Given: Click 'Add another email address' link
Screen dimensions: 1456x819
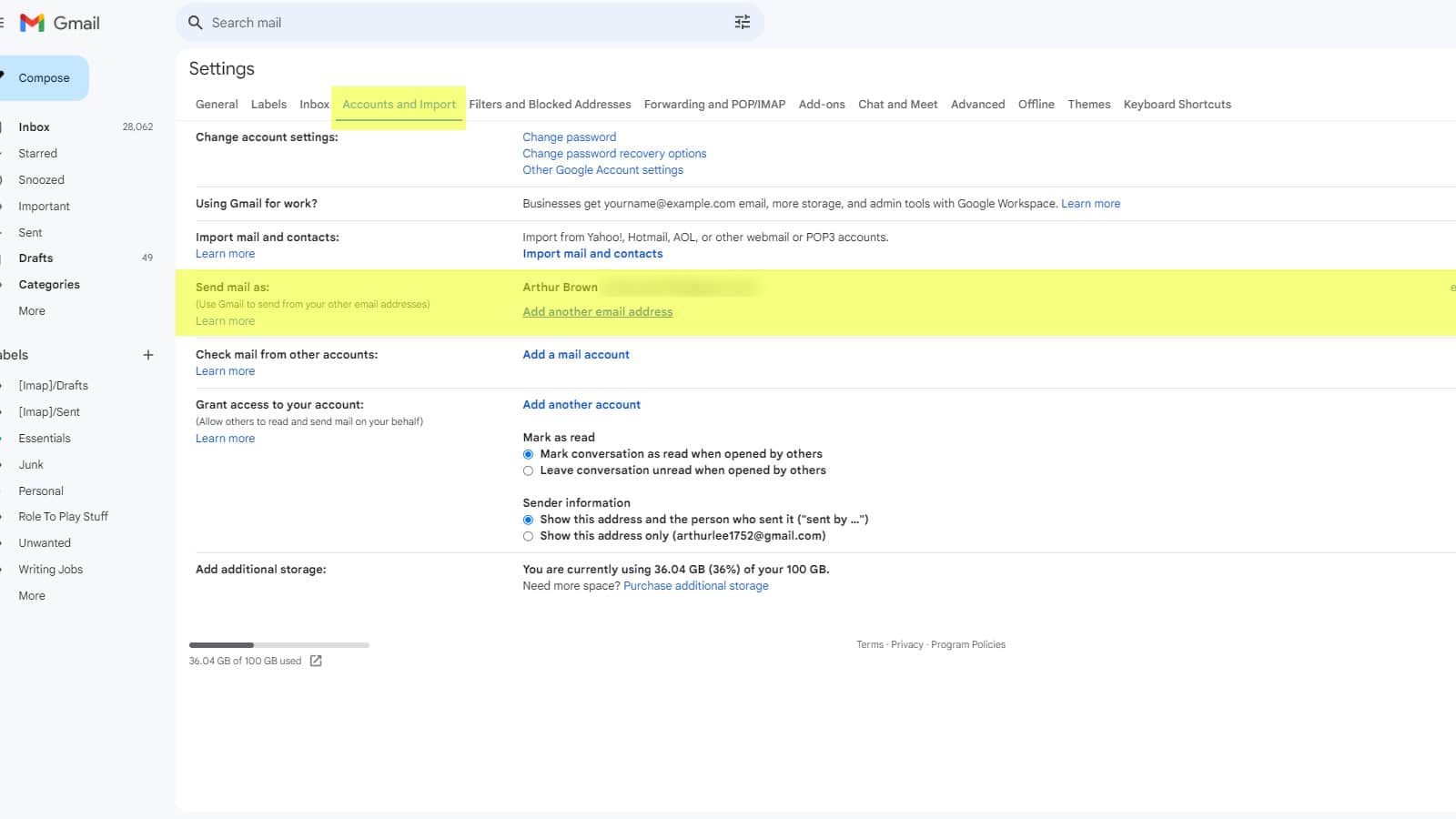Looking at the screenshot, I should 597,312.
